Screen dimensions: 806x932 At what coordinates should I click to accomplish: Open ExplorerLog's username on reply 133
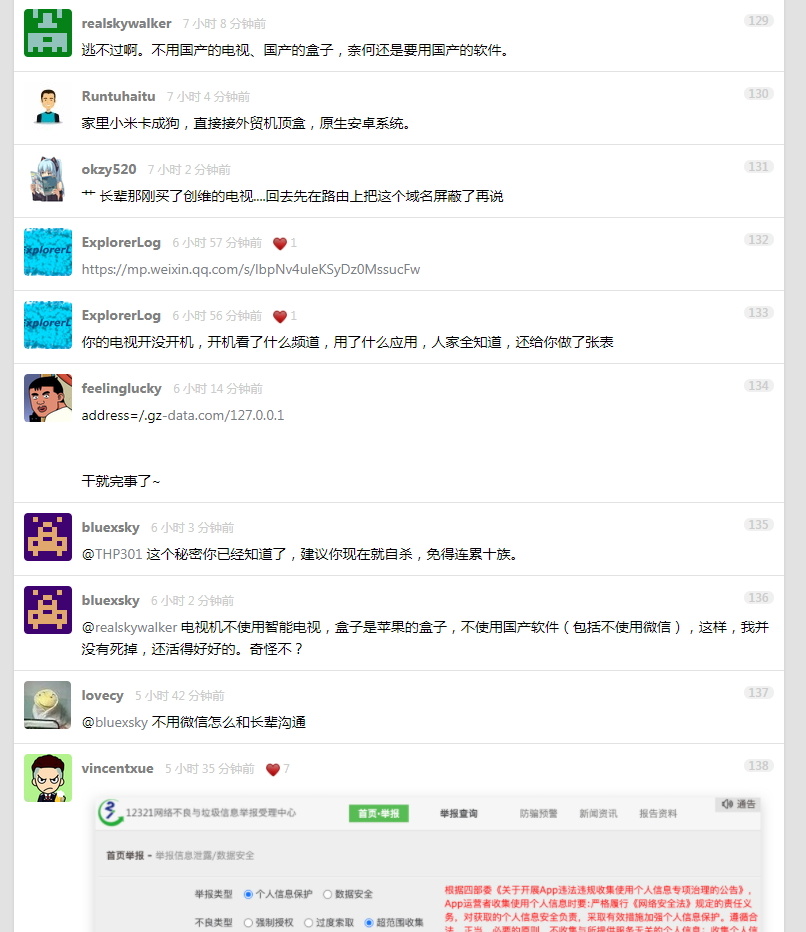click(121, 315)
